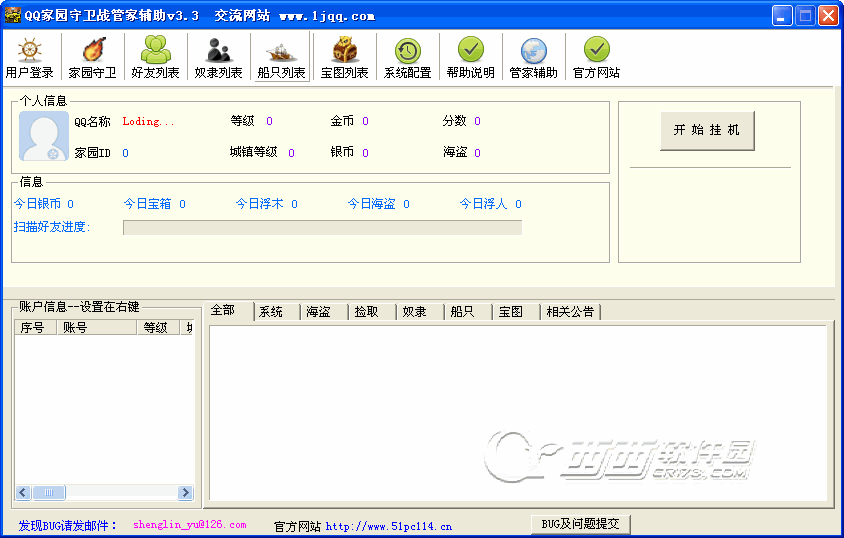Sort by the 等级 column header in account list
844x538 pixels.
click(x=158, y=327)
